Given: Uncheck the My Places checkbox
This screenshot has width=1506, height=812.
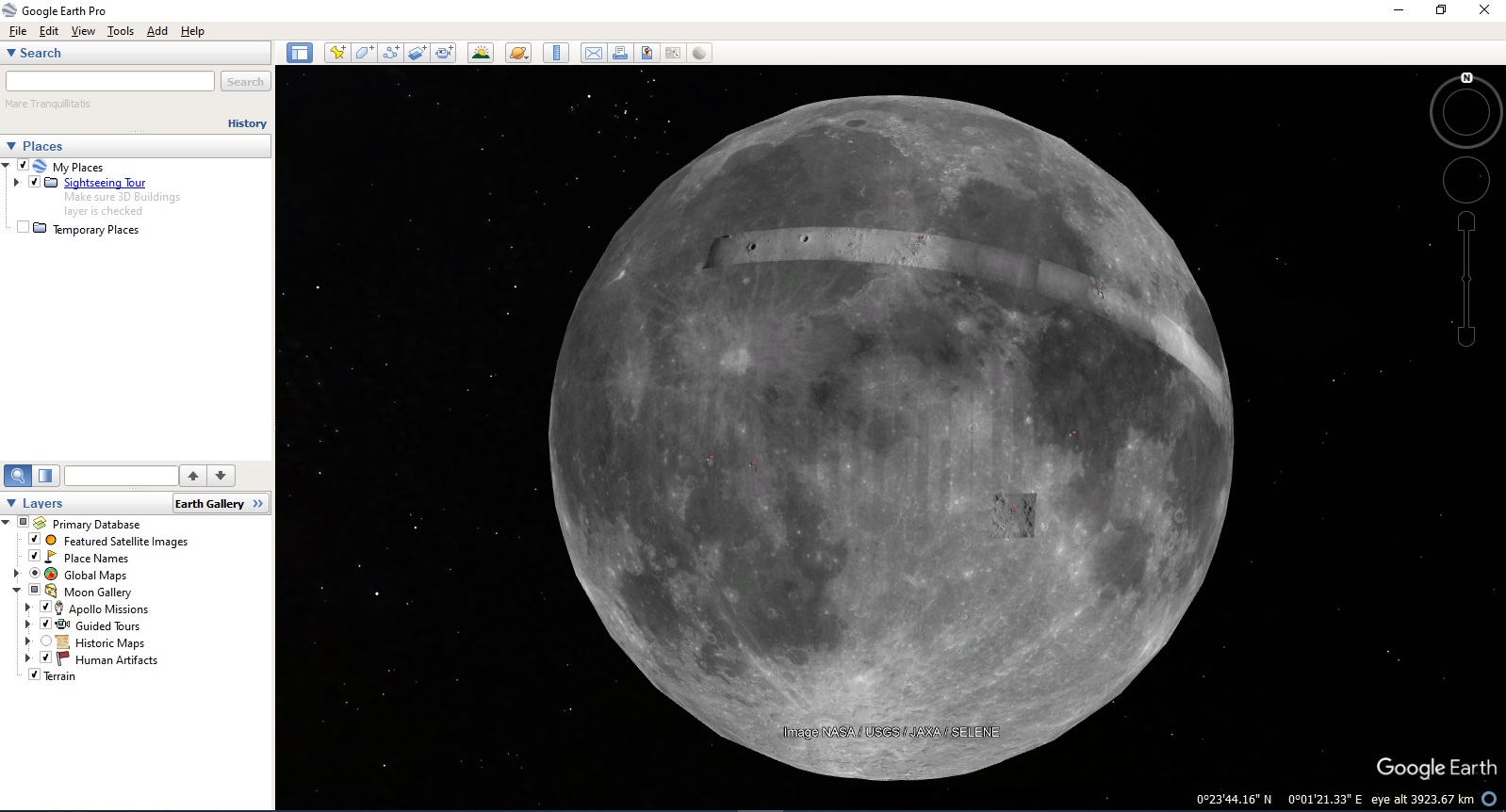Looking at the screenshot, I should 23,165.
